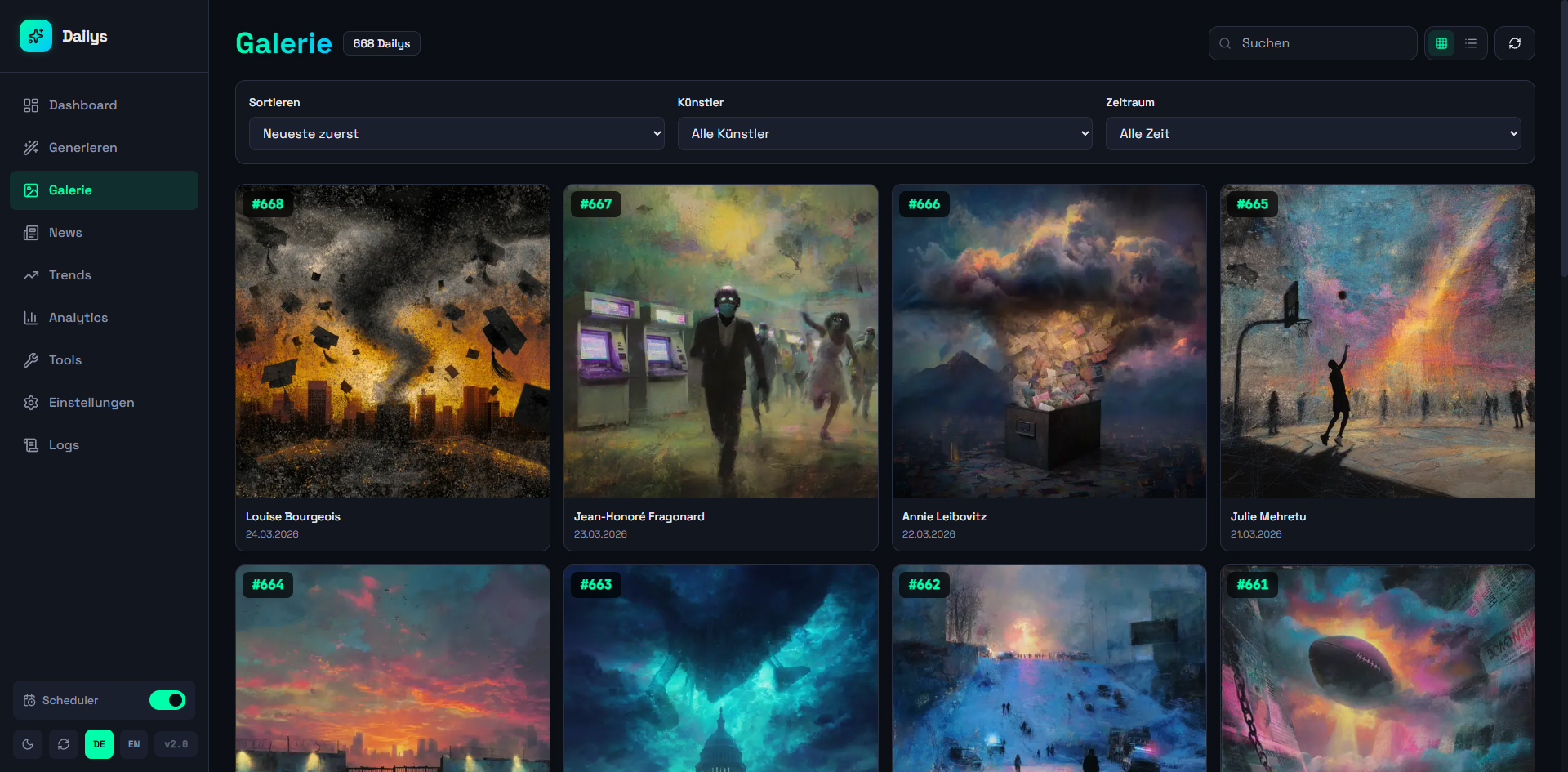Image resolution: width=1568 pixels, height=772 pixels.
Task: Select DE language option
Action: 99,744
